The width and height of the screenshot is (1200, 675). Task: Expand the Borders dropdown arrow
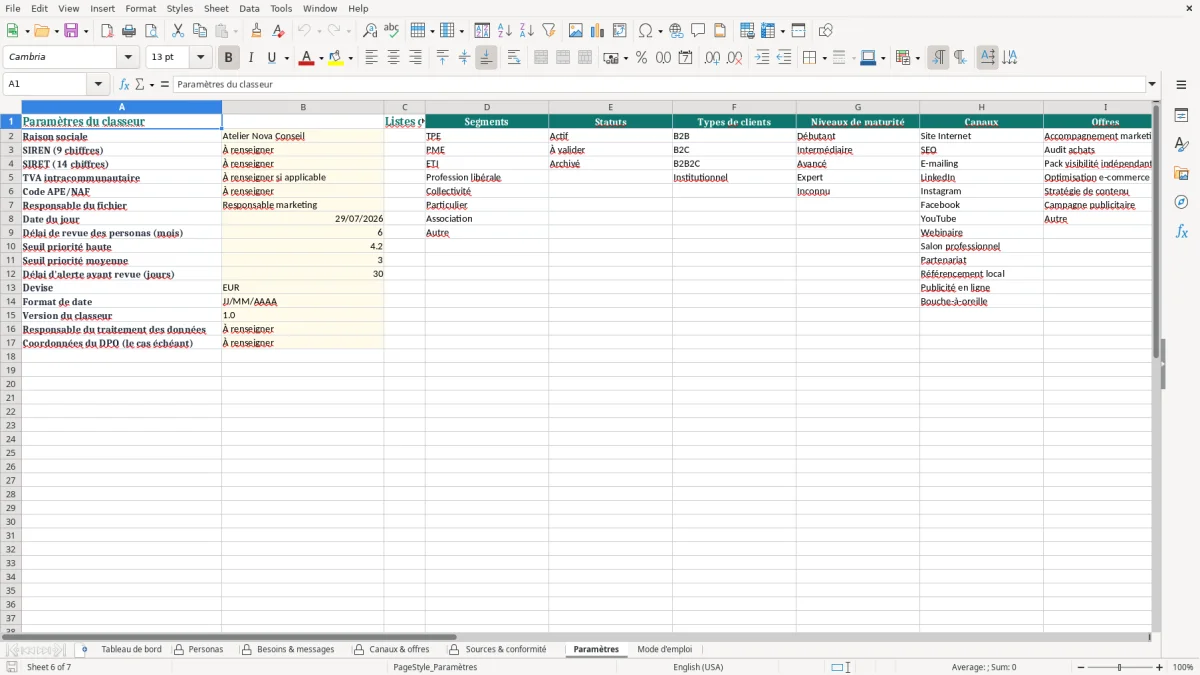pyautogui.click(x=823, y=58)
